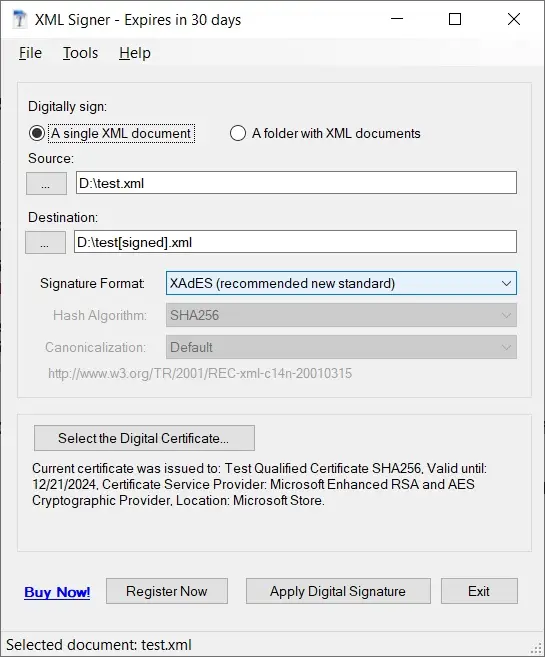
Task: Expand the Signature Format dropdown
Action: [x=341, y=283]
